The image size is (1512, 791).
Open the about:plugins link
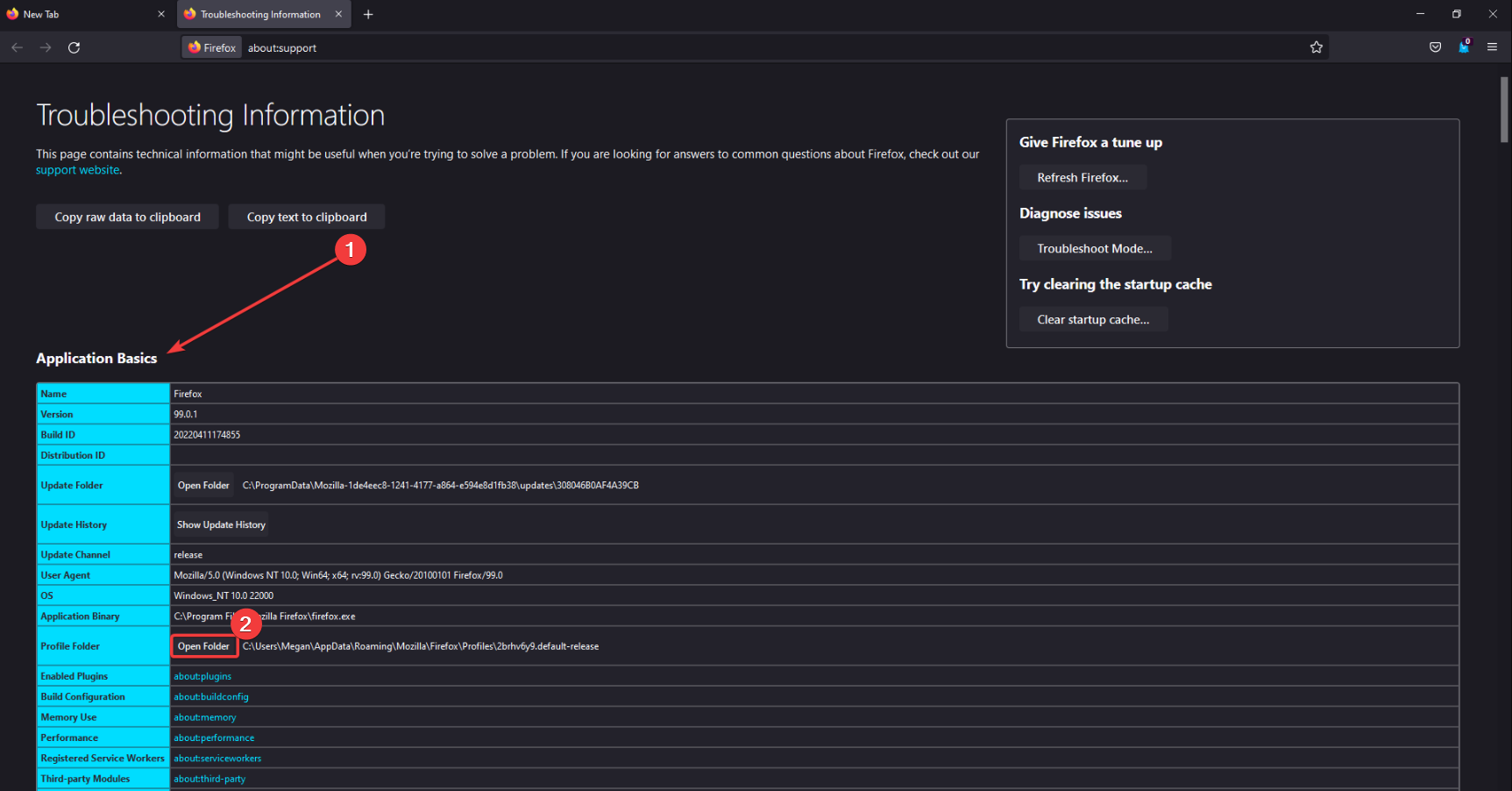tap(202, 676)
